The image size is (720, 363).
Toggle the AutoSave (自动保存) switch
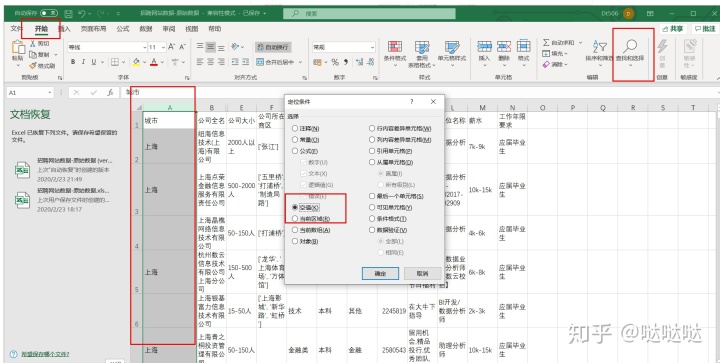click(x=49, y=14)
